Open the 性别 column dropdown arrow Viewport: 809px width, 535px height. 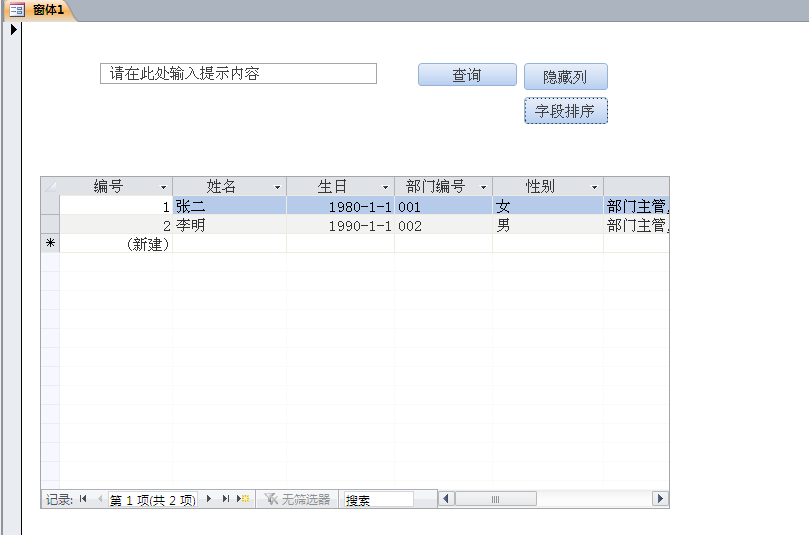coord(594,187)
